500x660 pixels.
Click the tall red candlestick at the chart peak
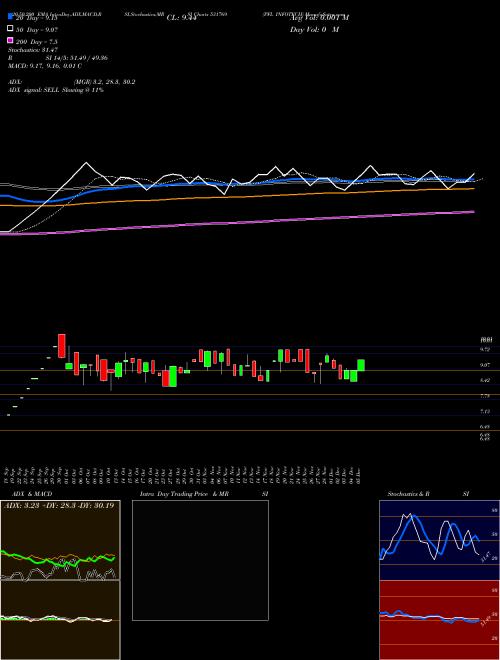click(x=61, y=346)
